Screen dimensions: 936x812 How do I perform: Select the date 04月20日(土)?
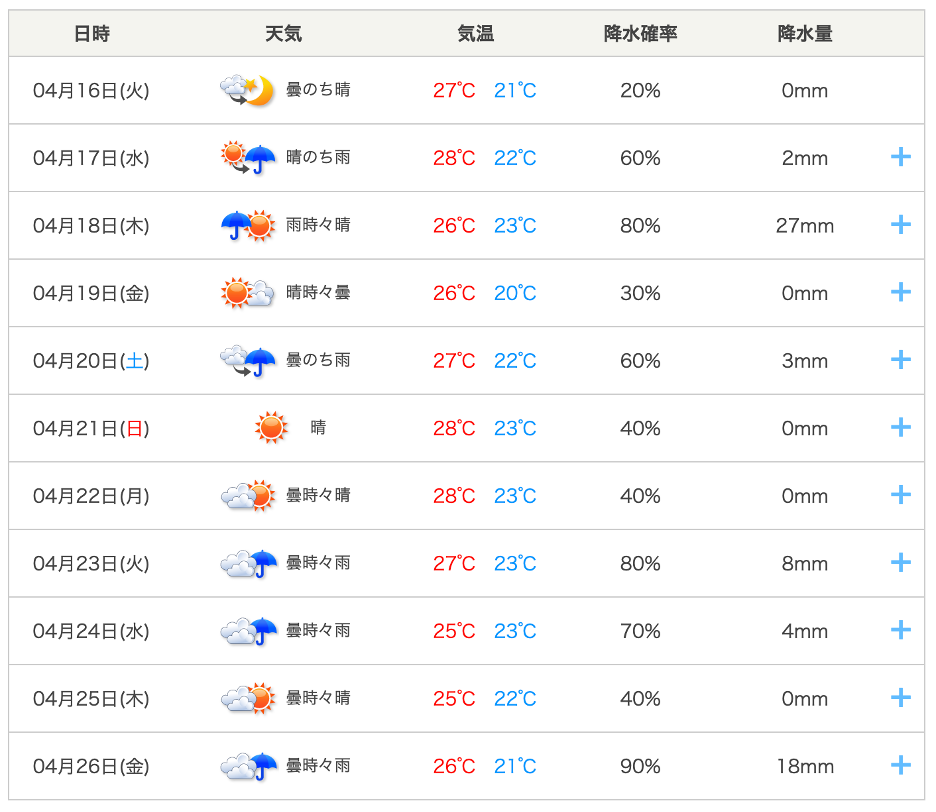(91, 361)
